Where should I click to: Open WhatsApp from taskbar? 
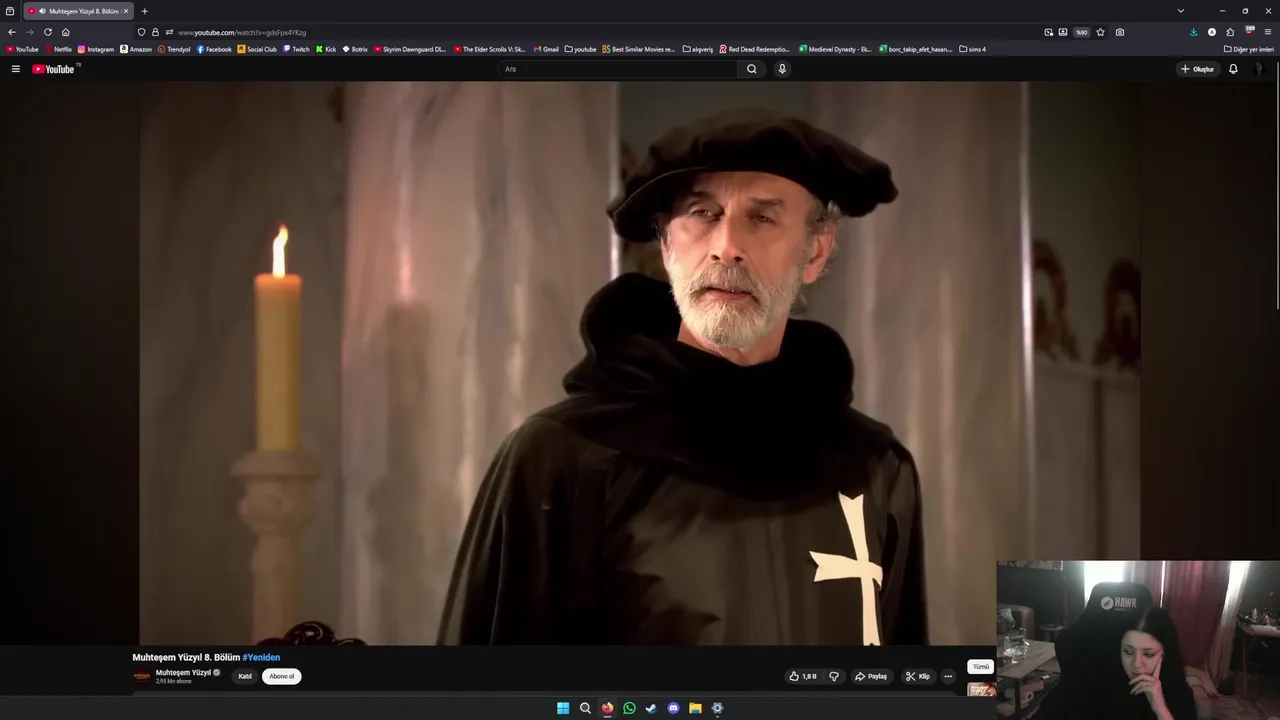coord(629,708)
